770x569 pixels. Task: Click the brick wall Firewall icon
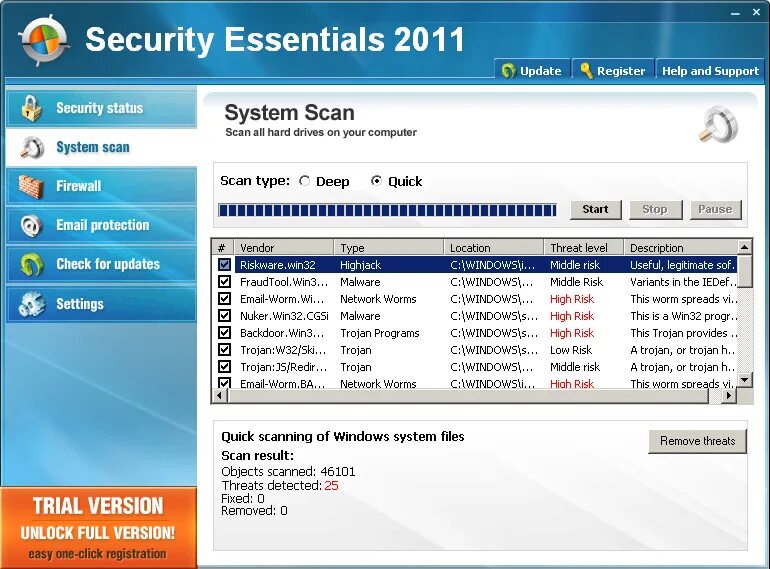coord(31,187)
